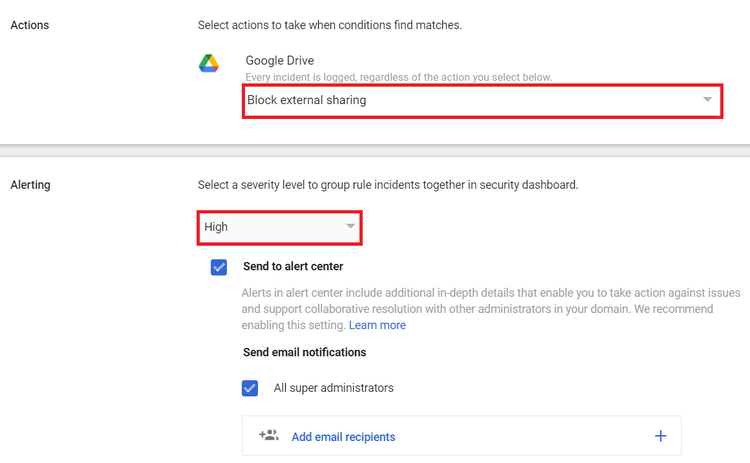Click the Send email notifications heading

pos(305,353)
